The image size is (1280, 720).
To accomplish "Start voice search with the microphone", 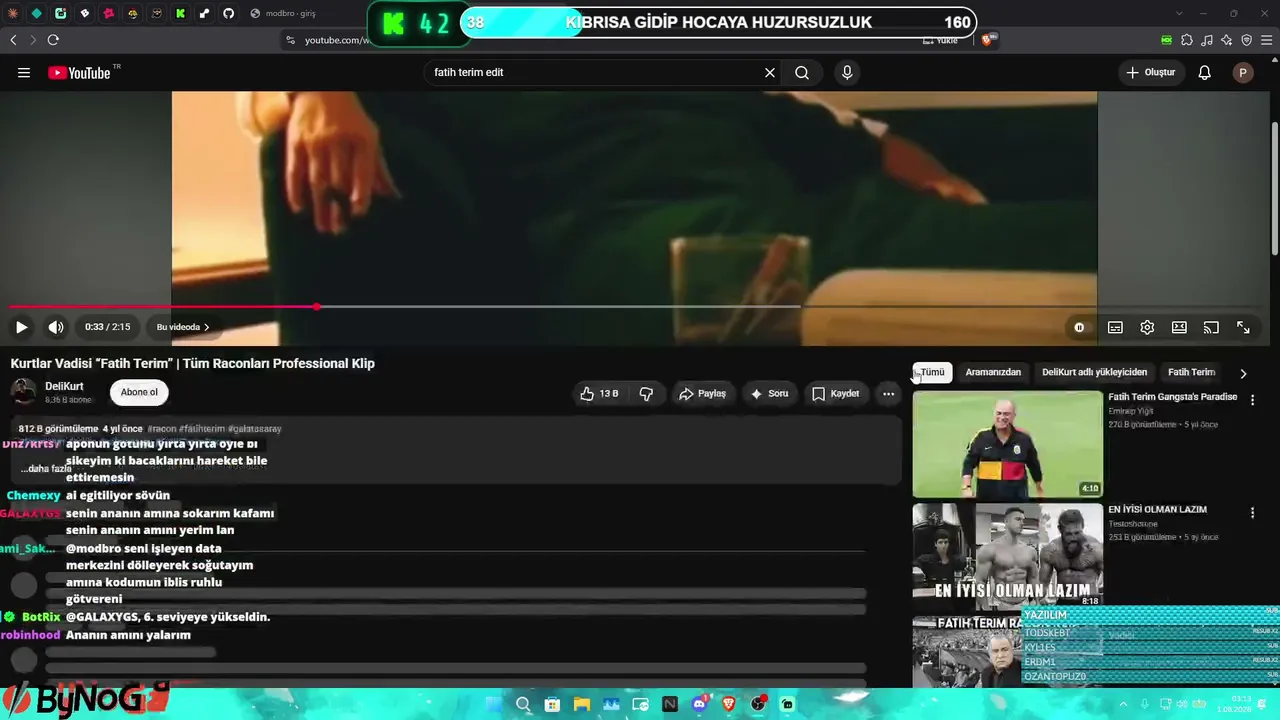I will click(x=847, y=73).
